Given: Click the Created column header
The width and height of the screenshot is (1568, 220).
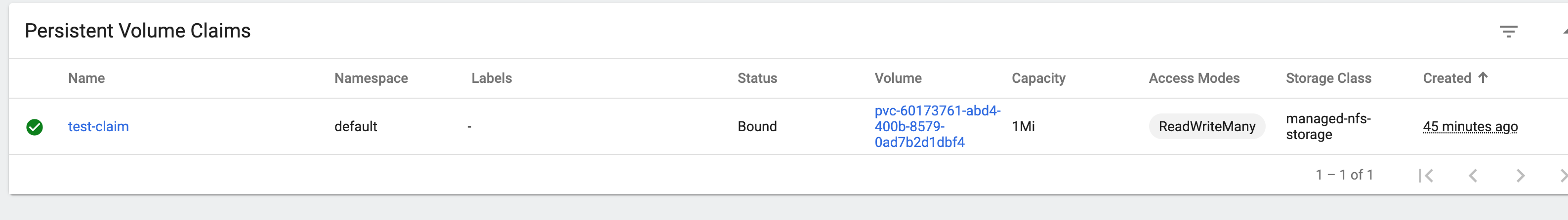Looking at the screenshot, I should 1447,78.
